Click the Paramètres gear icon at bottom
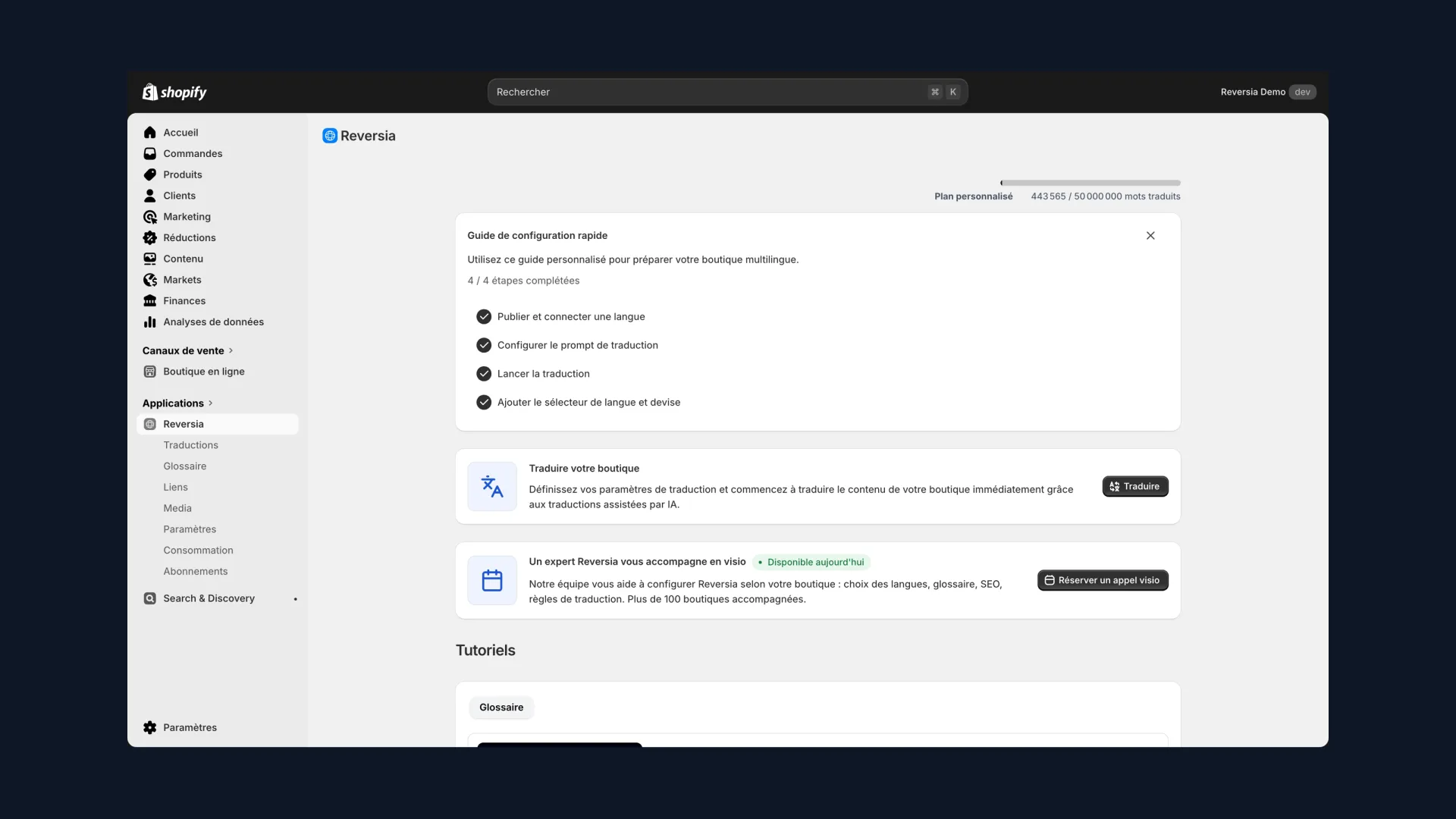1456x819 pixels. [x=150, y=727]
